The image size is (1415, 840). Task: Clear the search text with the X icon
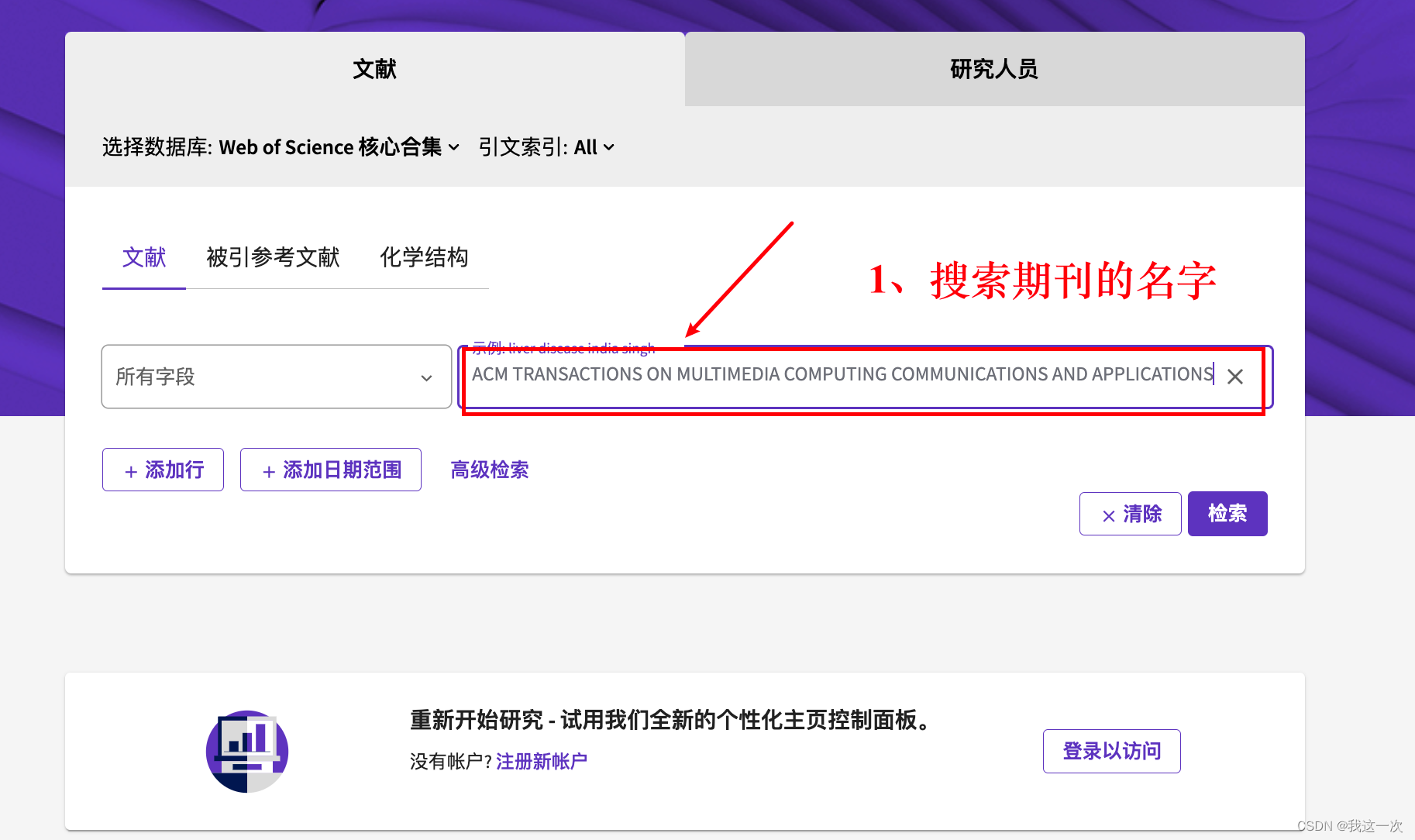pos(1235,377)
